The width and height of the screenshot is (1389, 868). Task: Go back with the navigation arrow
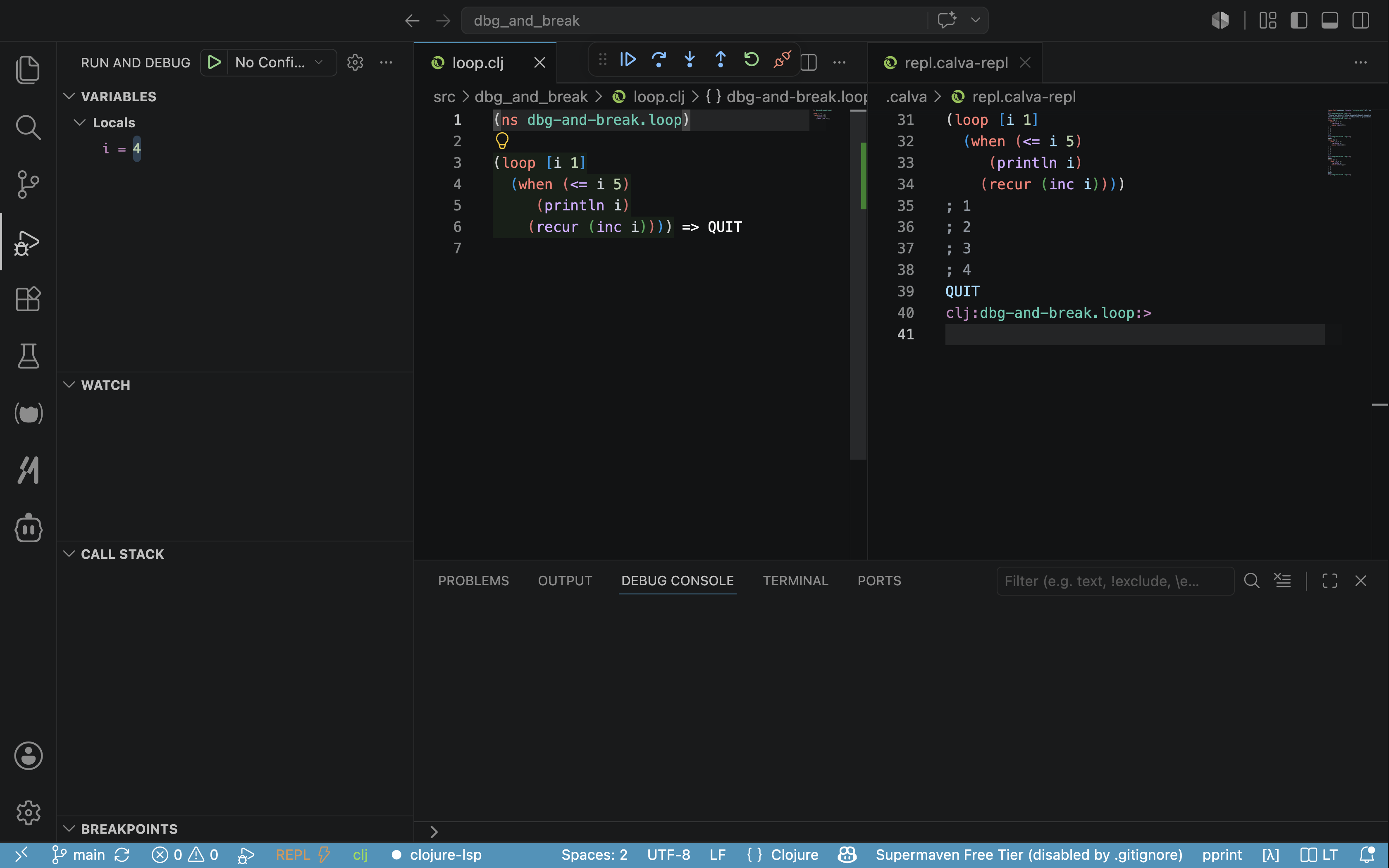412,21
